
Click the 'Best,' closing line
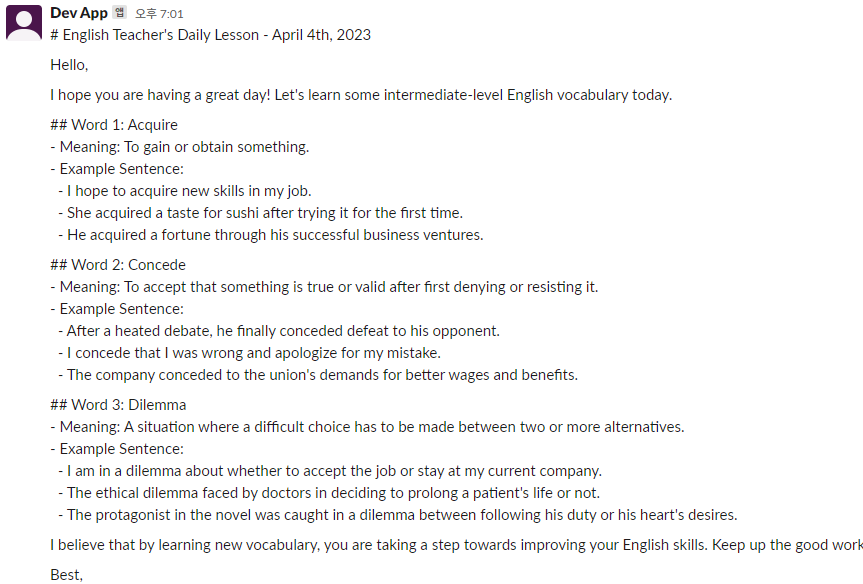[66, 575]
